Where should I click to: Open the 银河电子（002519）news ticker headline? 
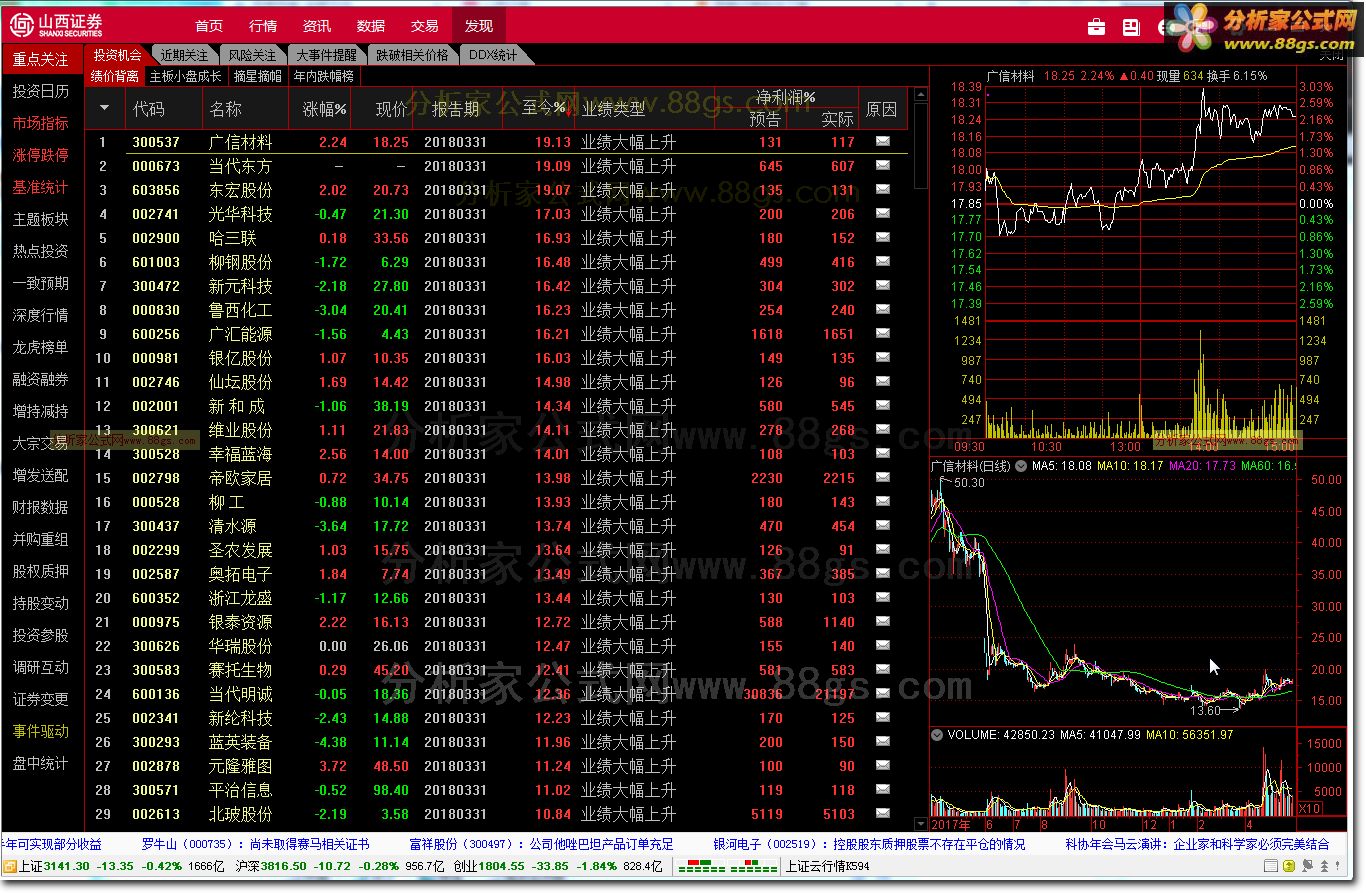click(x=869, y=845)
